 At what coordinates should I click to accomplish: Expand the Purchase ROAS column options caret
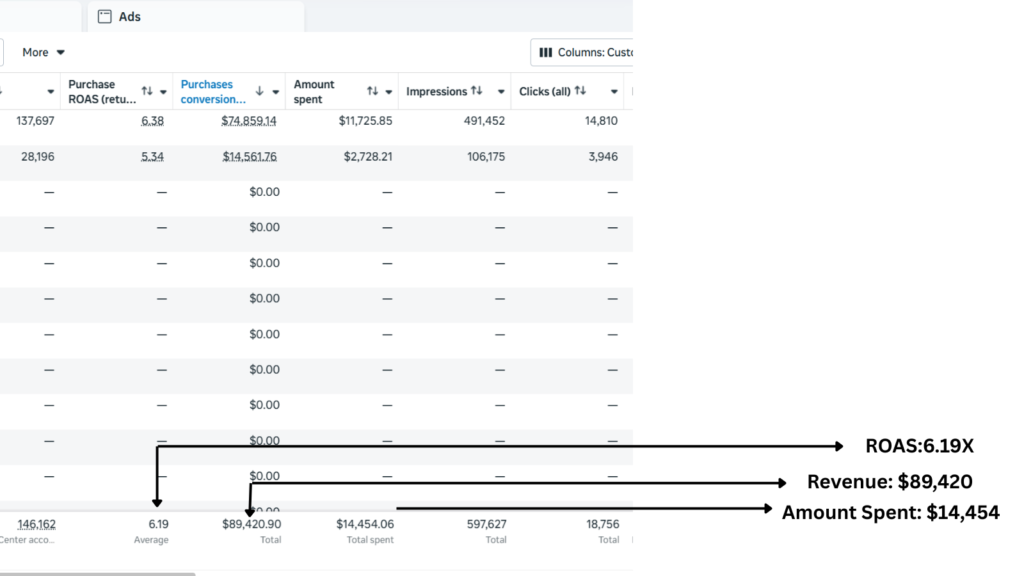tap(163, 92)
